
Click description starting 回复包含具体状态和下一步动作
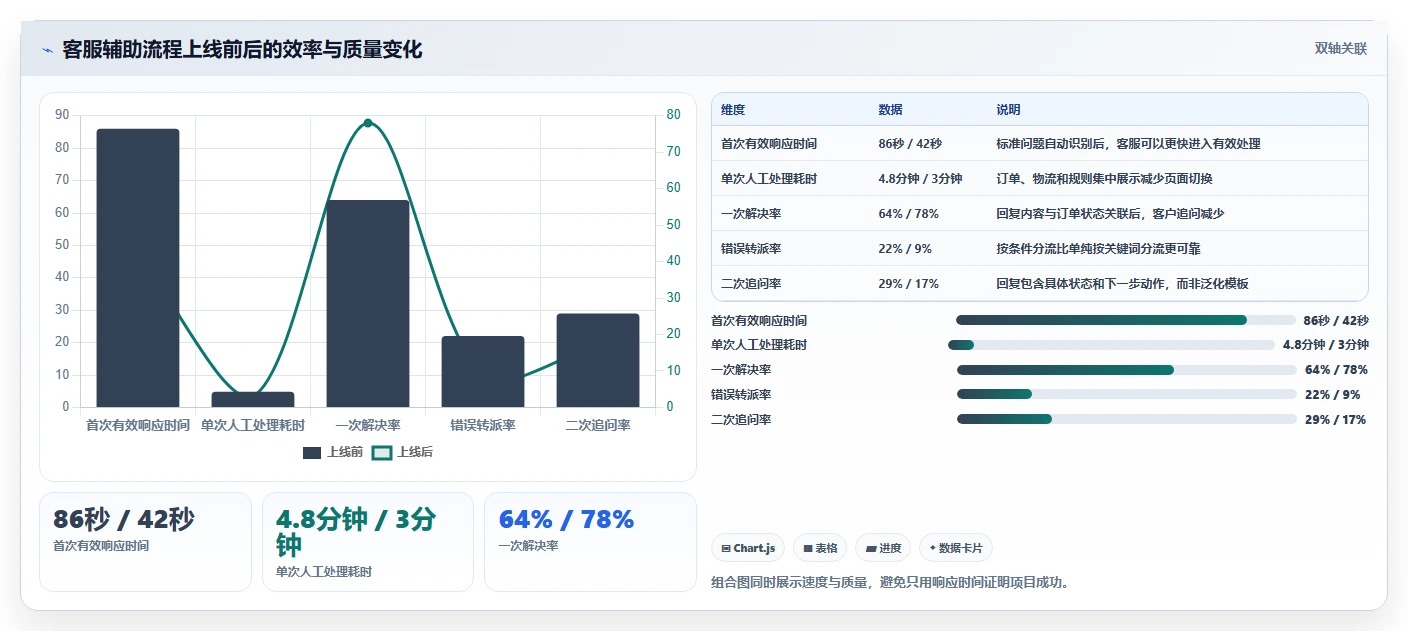[1122, 284]
